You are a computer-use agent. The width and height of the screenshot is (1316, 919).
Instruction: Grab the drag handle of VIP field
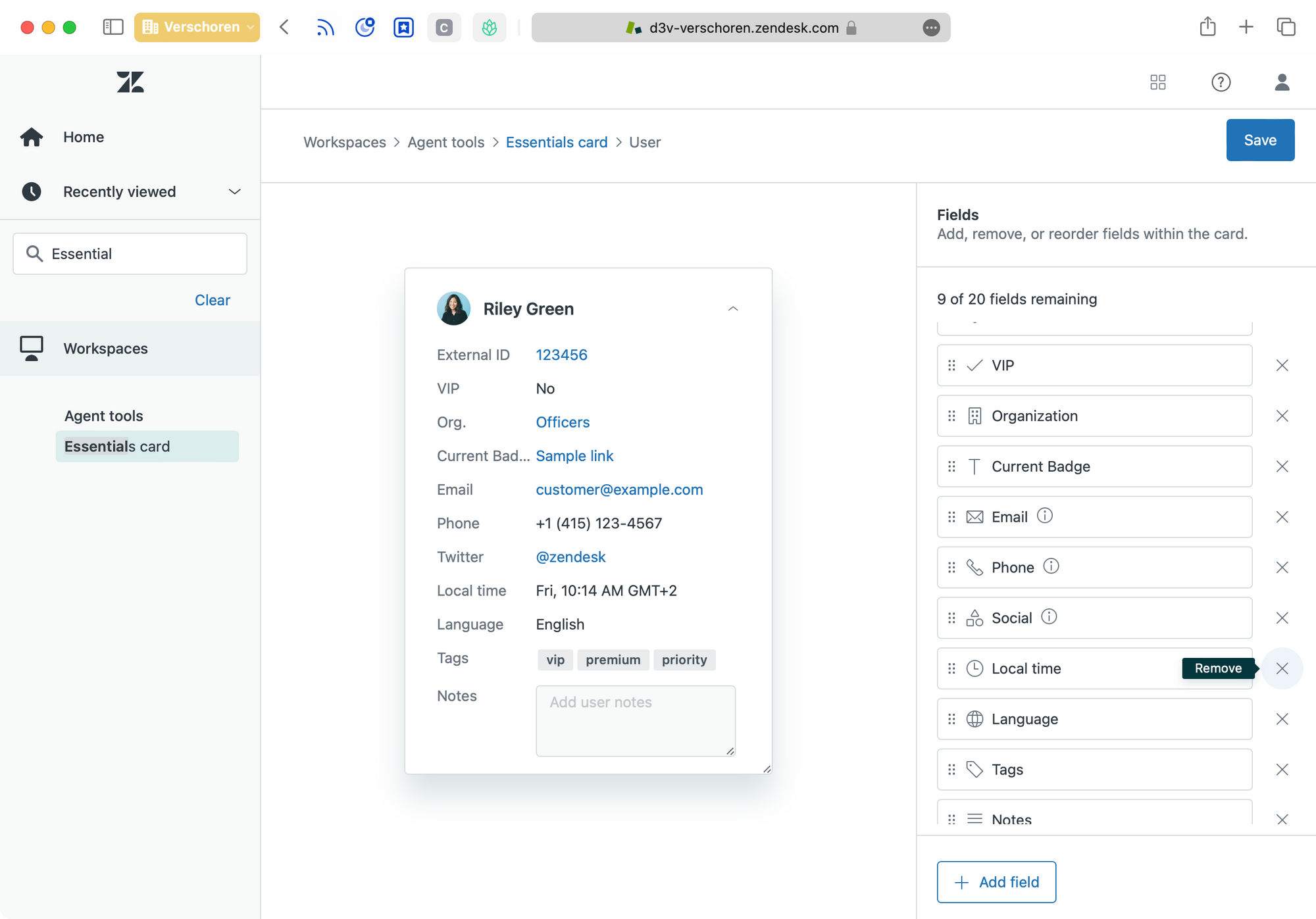click(951, 365)
